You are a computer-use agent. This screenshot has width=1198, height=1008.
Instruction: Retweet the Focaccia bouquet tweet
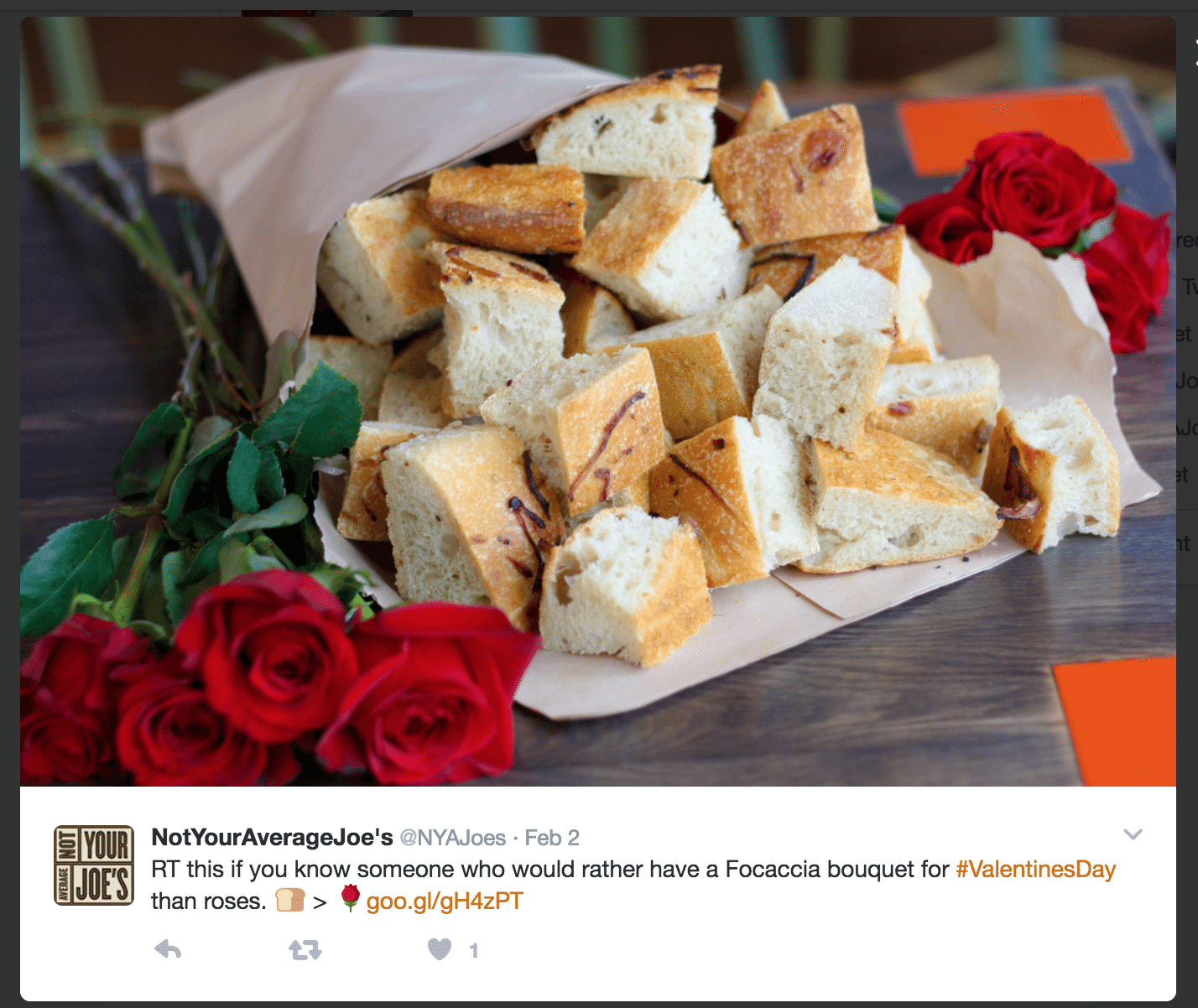tap(305, 950)
